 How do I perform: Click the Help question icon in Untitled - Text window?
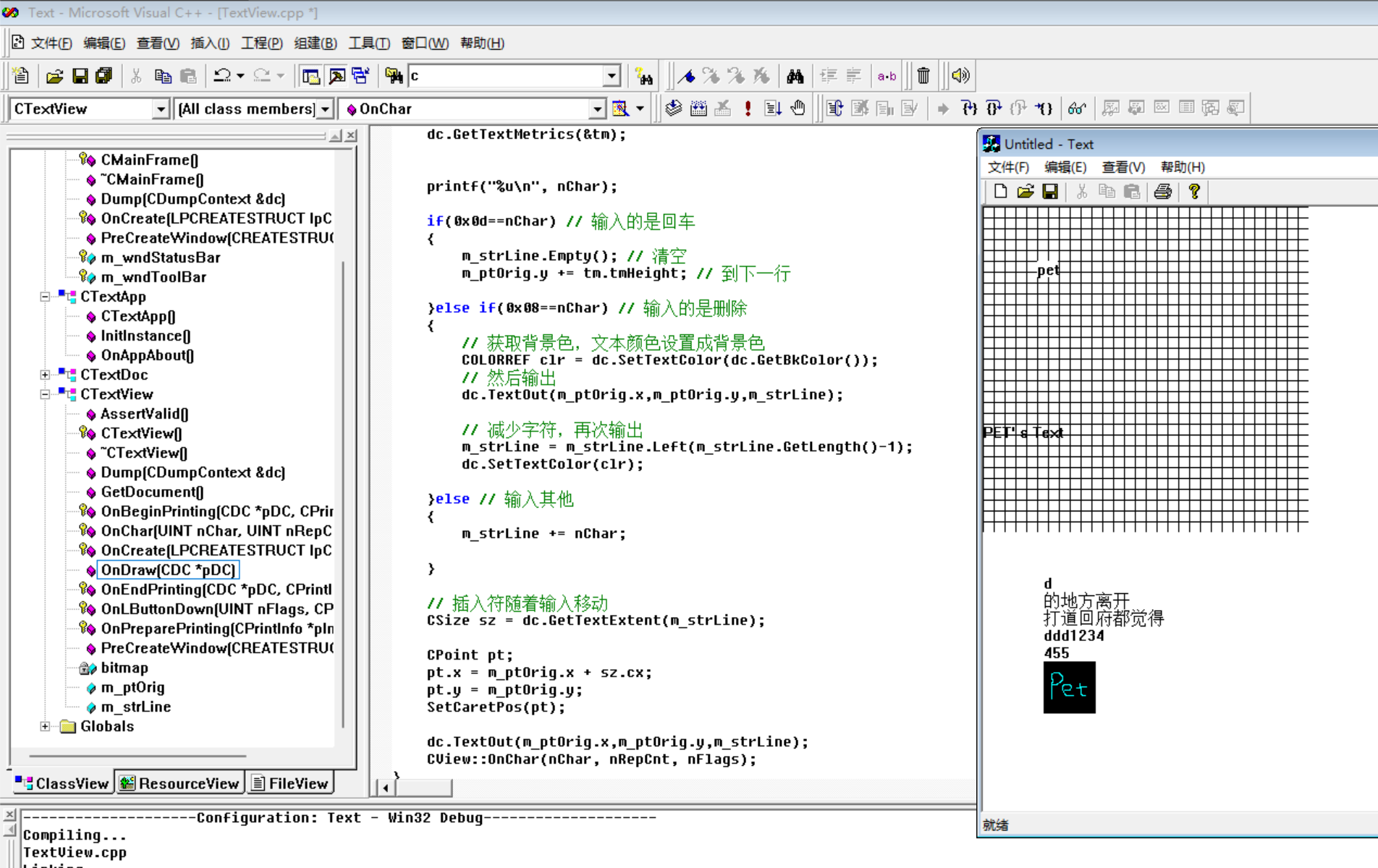pyautogui.click(x=1194, y=192)
